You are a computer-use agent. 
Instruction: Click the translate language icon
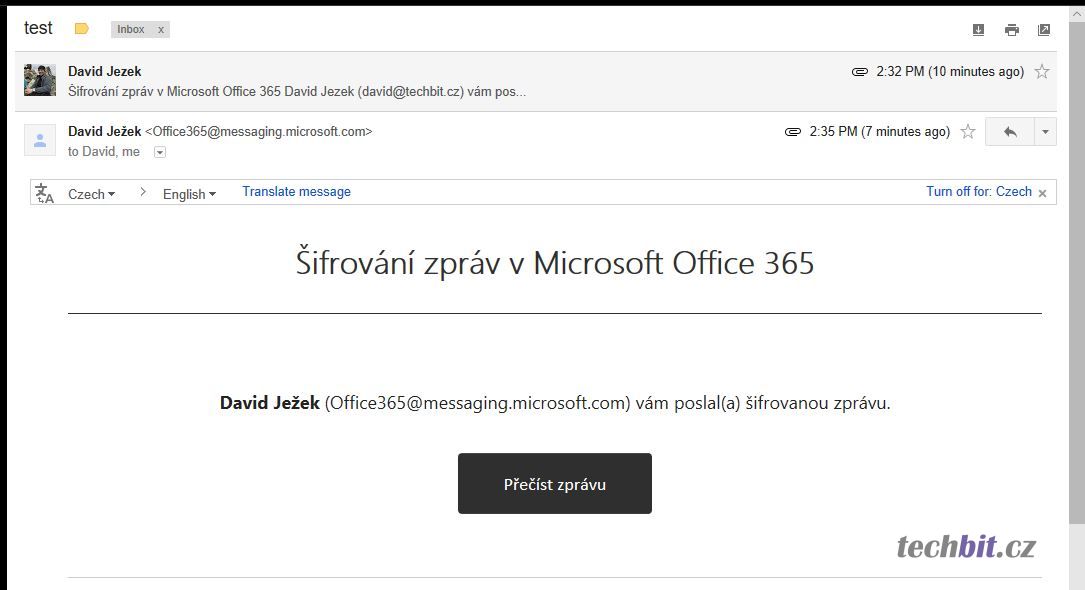pyautogui.click(x=44, y=193)
